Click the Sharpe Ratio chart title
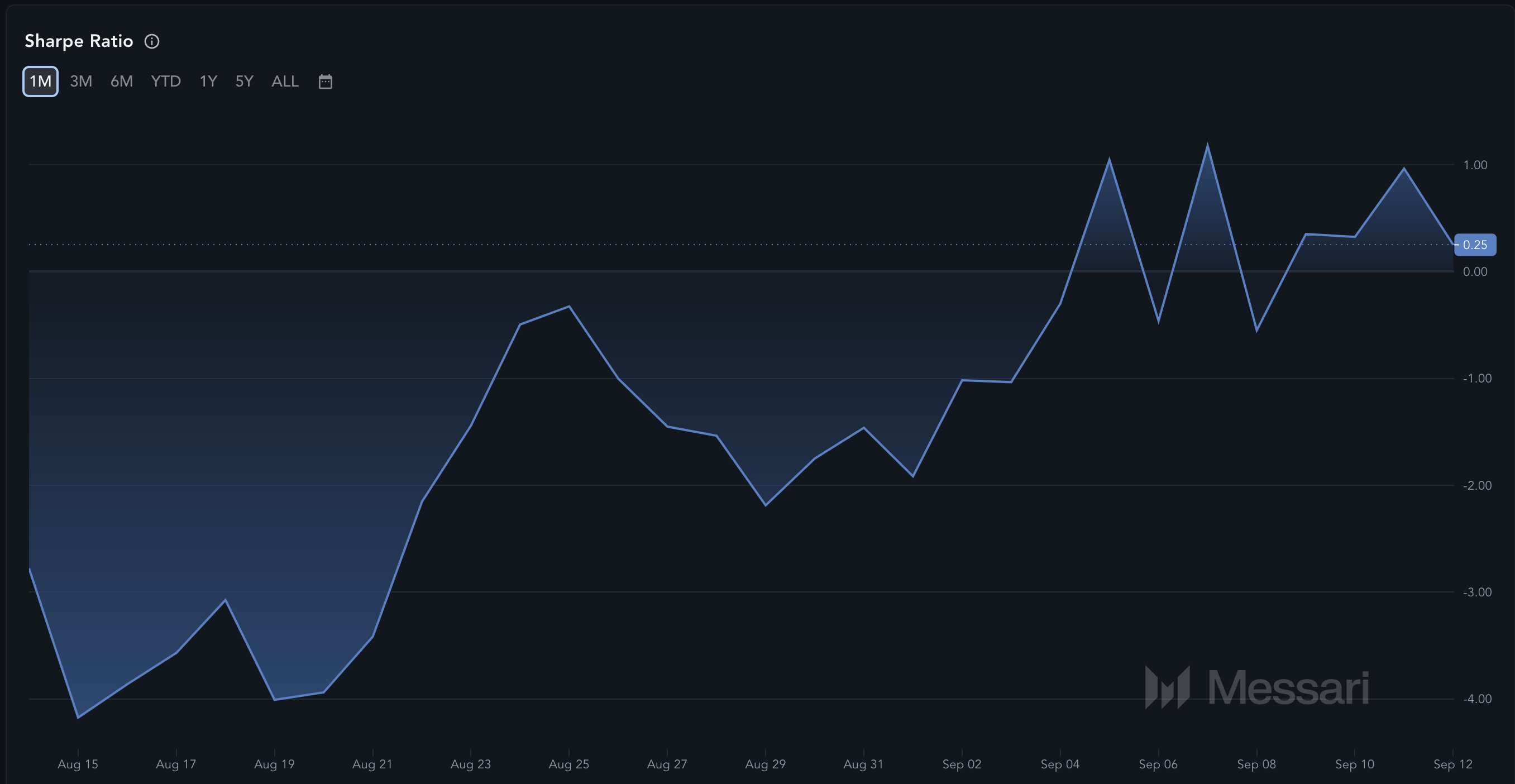 (79, 41)
